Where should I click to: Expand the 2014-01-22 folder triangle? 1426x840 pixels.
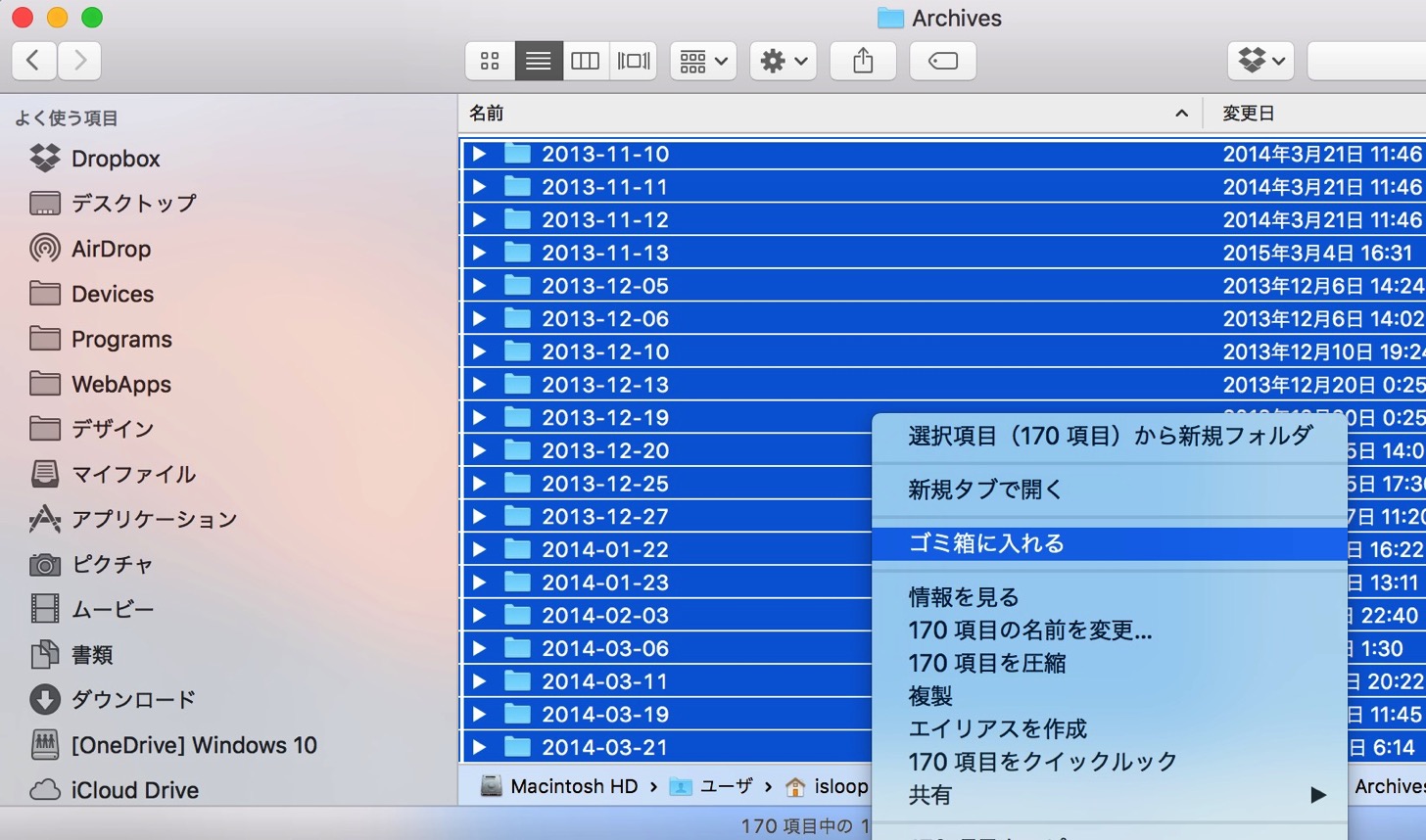click(x=479, y=549)
